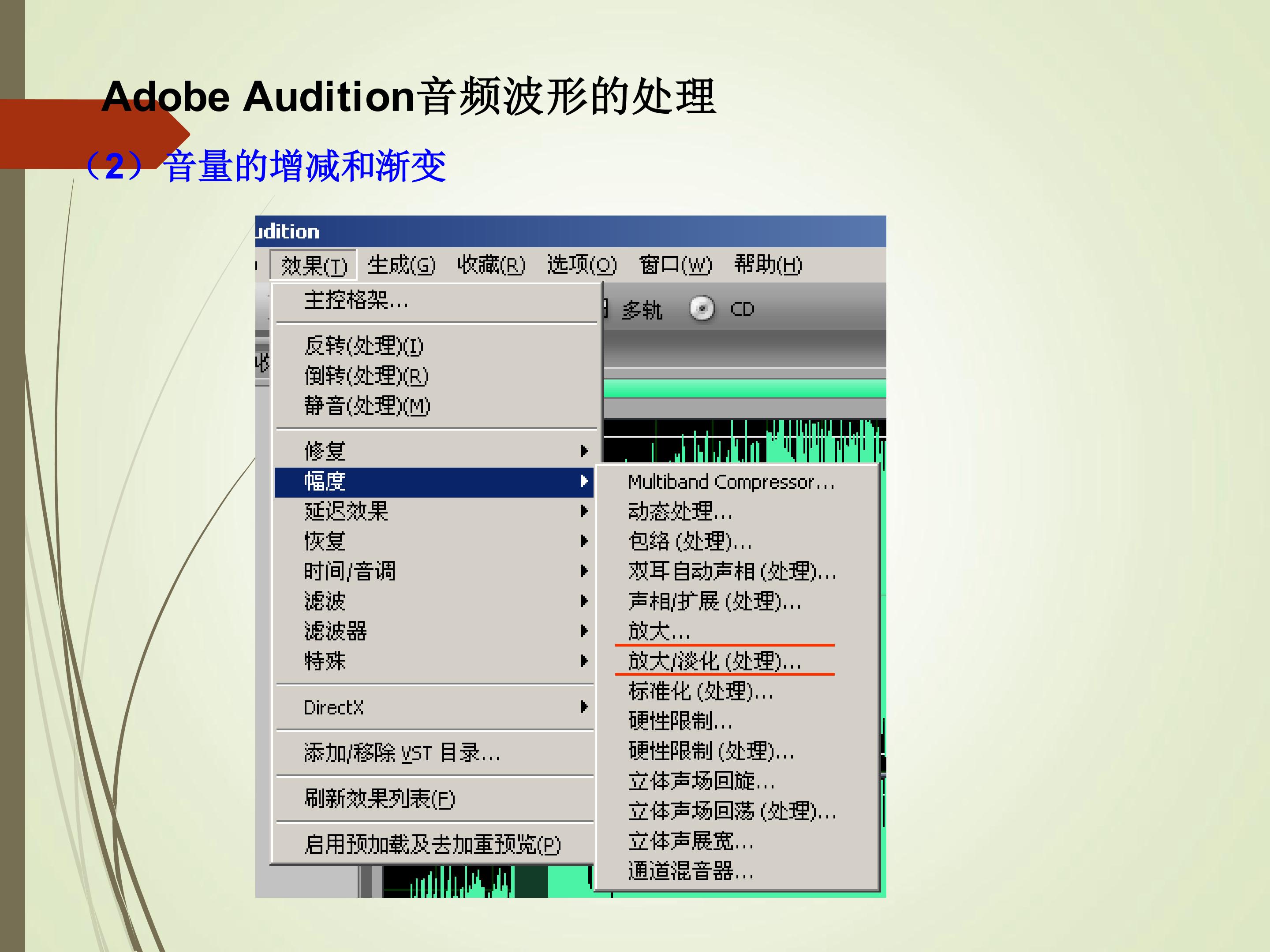Expand the DirectX submenu arrow
The width and height of the screenshot is (1270, 952).
coord(584,707)
